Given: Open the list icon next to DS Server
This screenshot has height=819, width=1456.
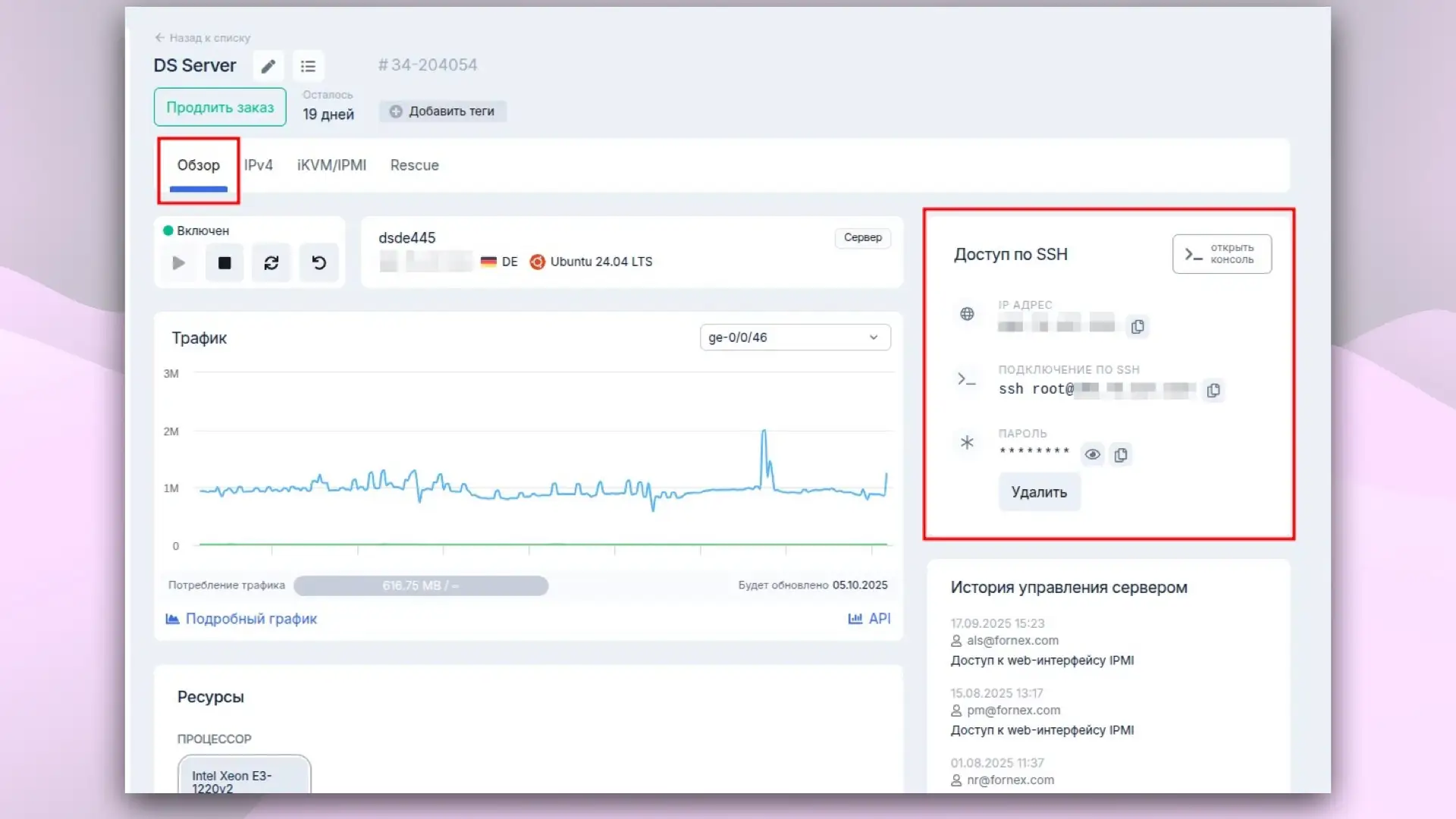Looking at the screenshot, I should pyautogui.click(x=308, y=66).
